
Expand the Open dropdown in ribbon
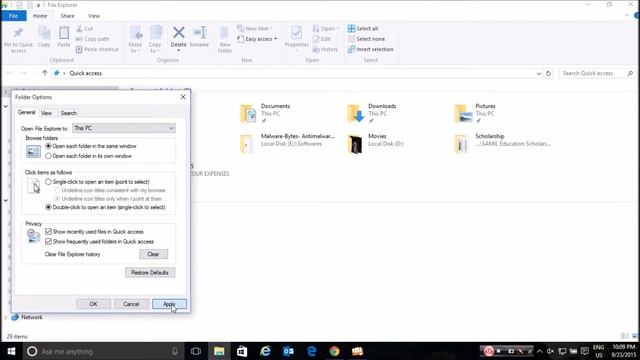click(x=326, y=29)
